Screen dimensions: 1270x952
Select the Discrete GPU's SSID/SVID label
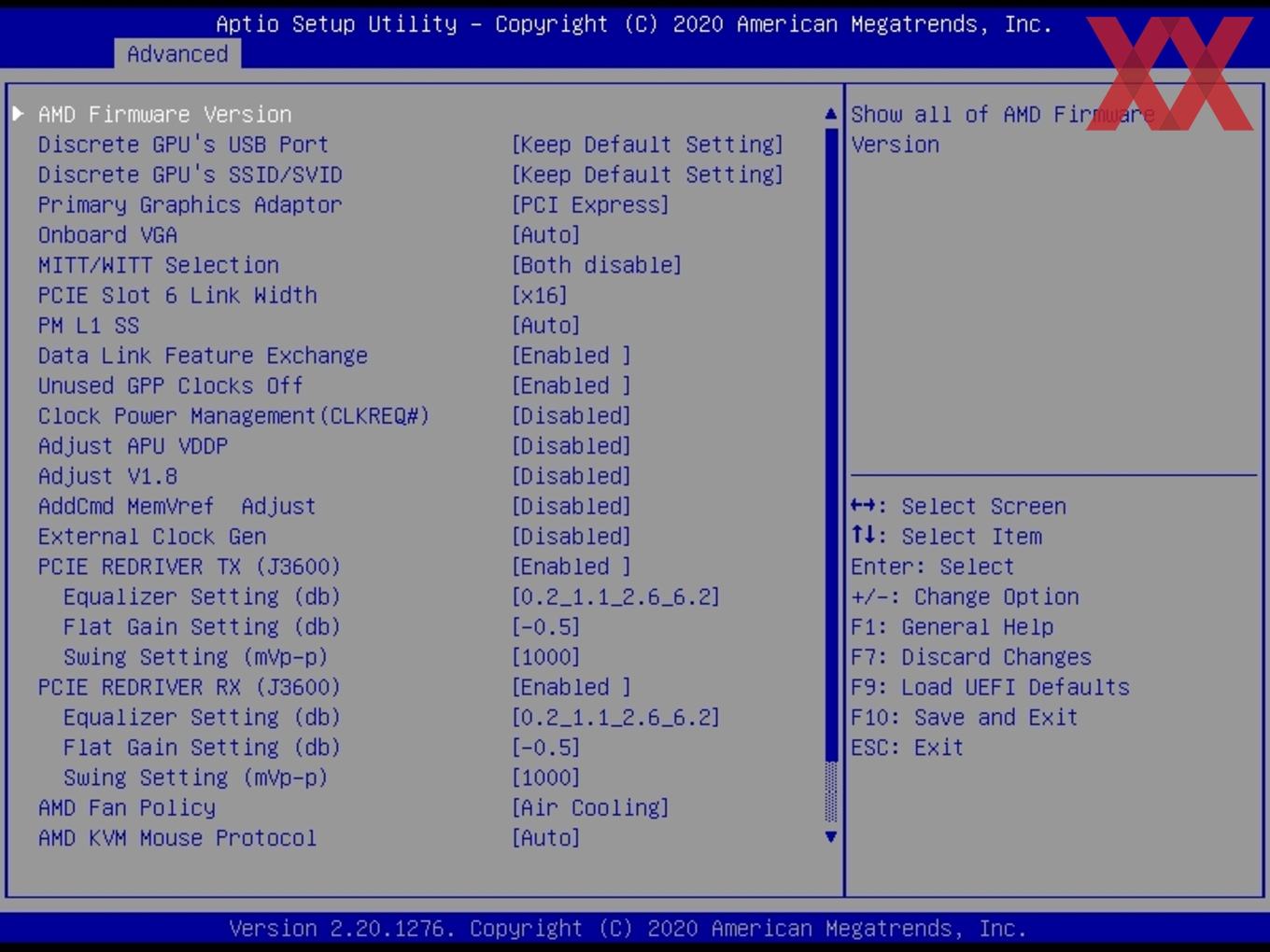[x=190, y=175]
